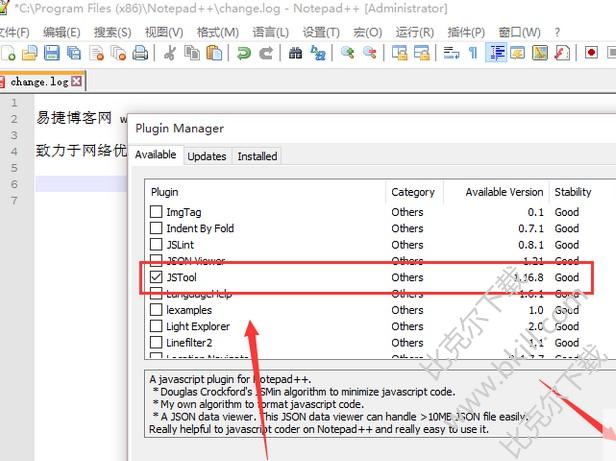Create a new file with the New icon
The width and height of the screenshot is (616, 461).
pyautogui.click(x=7, y=53)
